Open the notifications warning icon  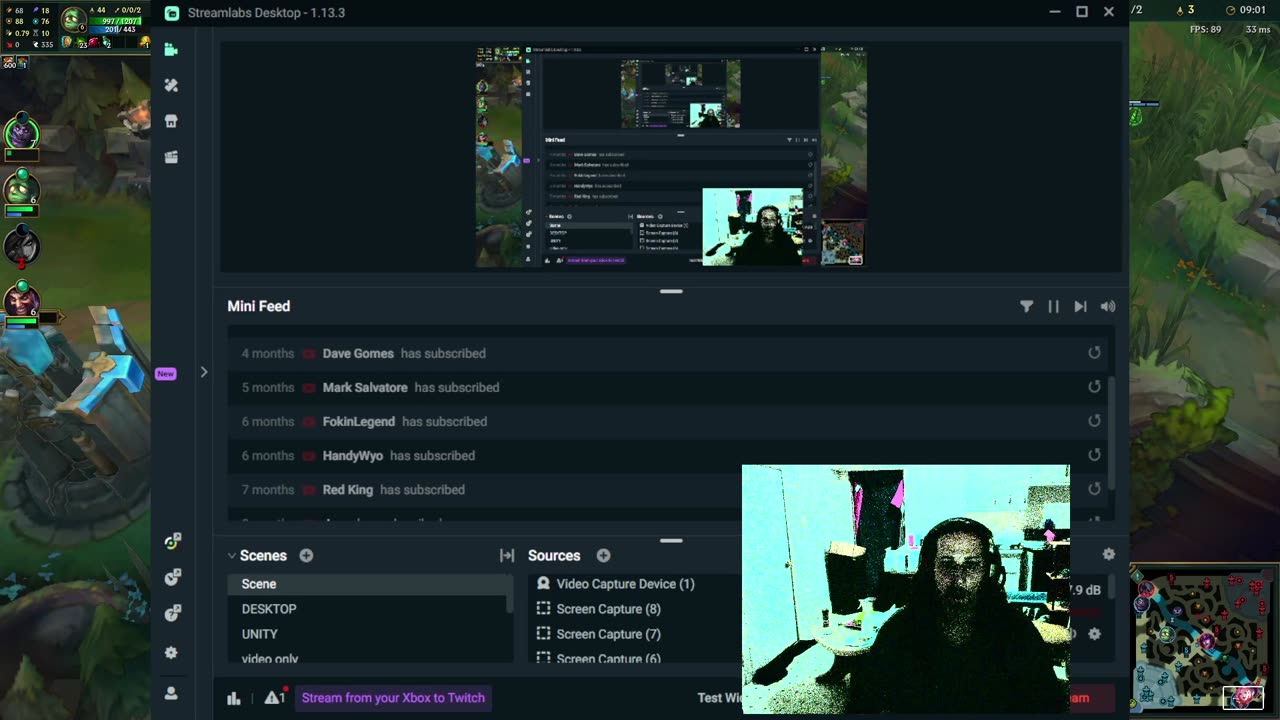(274, 698)
